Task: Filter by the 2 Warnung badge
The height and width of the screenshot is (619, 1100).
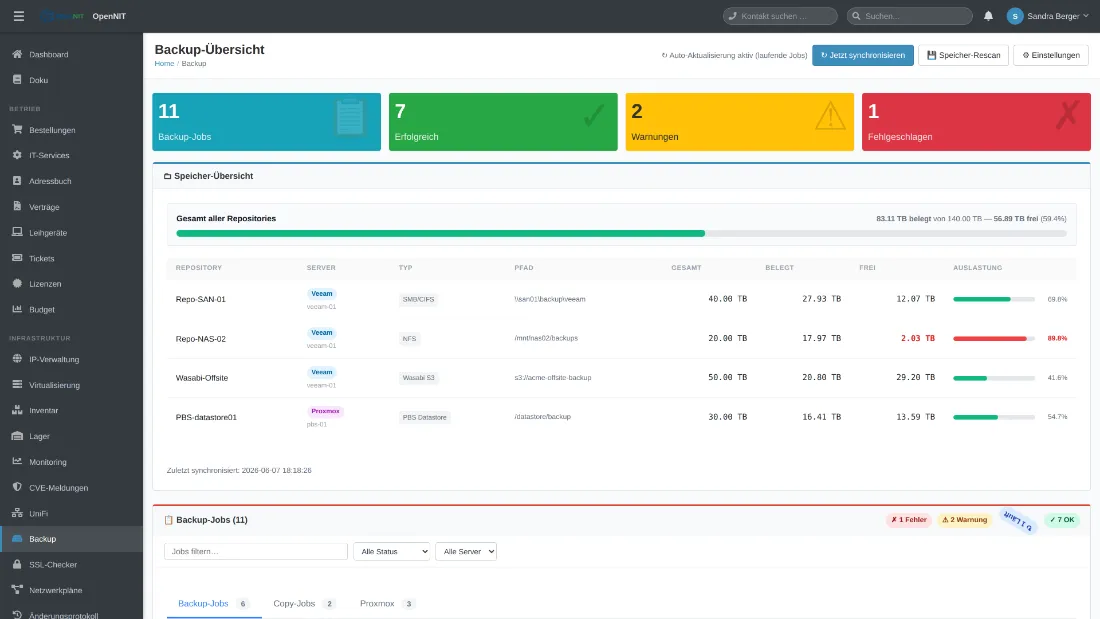Action: 965,520
